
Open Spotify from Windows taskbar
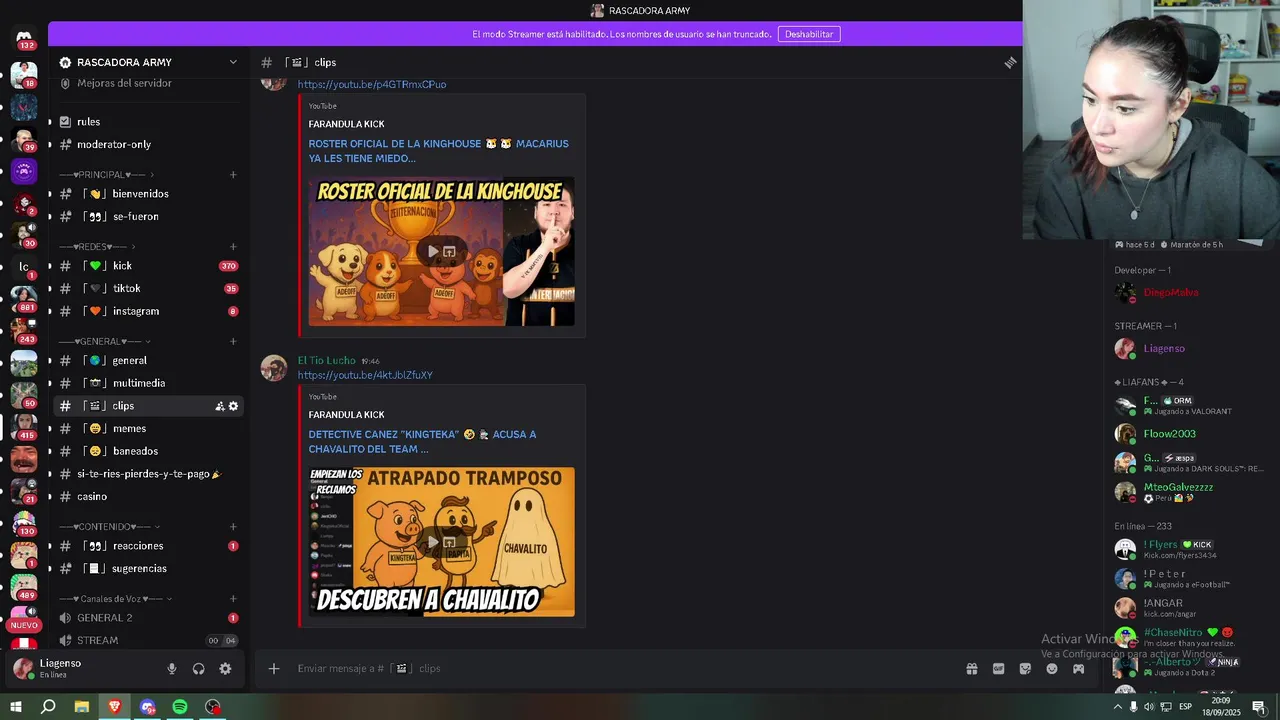coord(180,707)
